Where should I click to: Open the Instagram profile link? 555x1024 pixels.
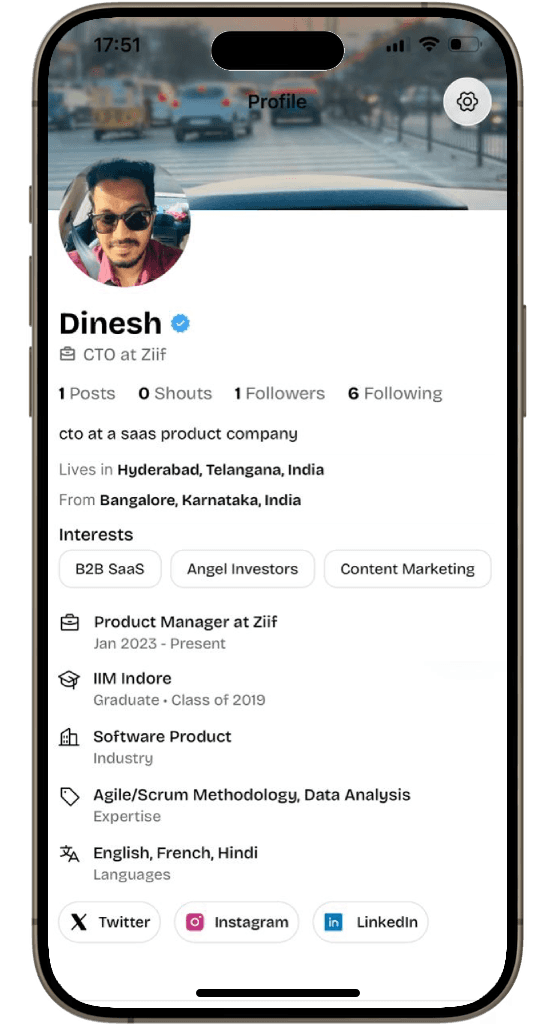[236, 922]
